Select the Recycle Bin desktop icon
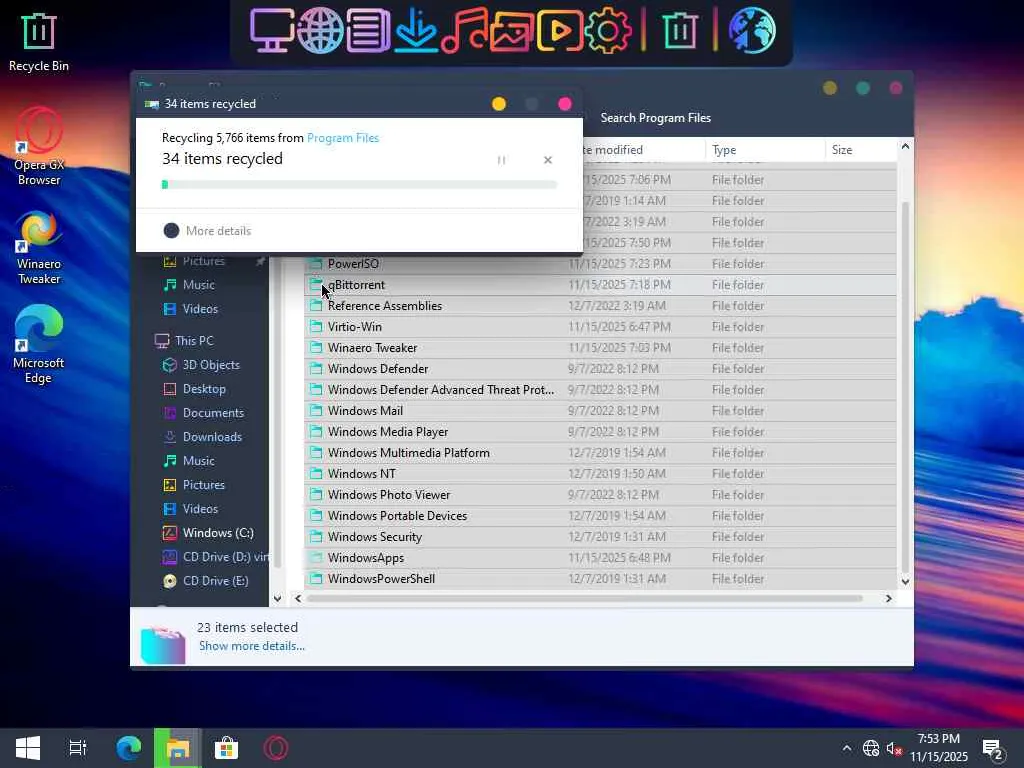Screen dimensions: 1024x768 (x=39, y=42)
